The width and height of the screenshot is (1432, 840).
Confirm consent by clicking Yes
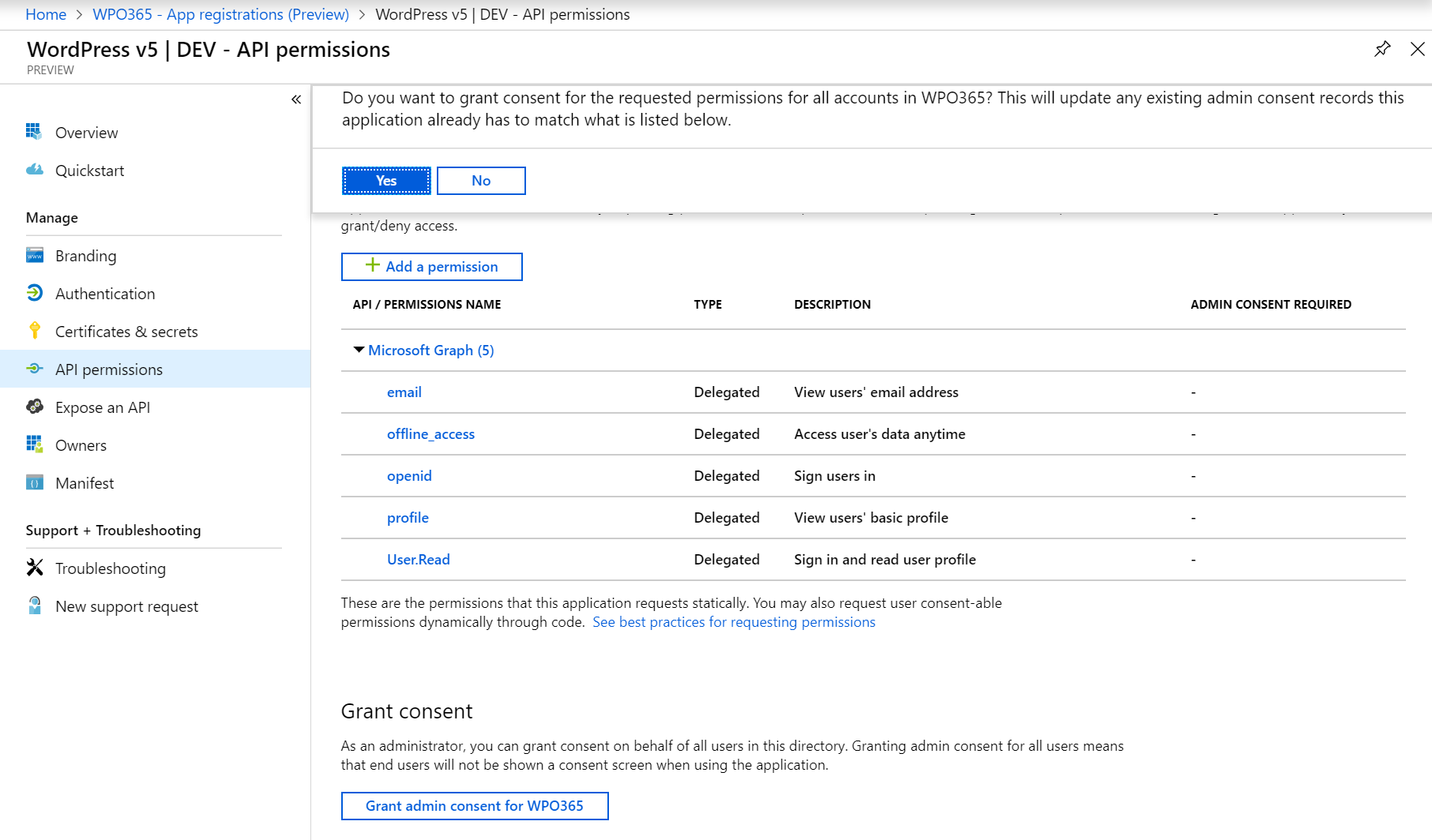coord(386,181)
